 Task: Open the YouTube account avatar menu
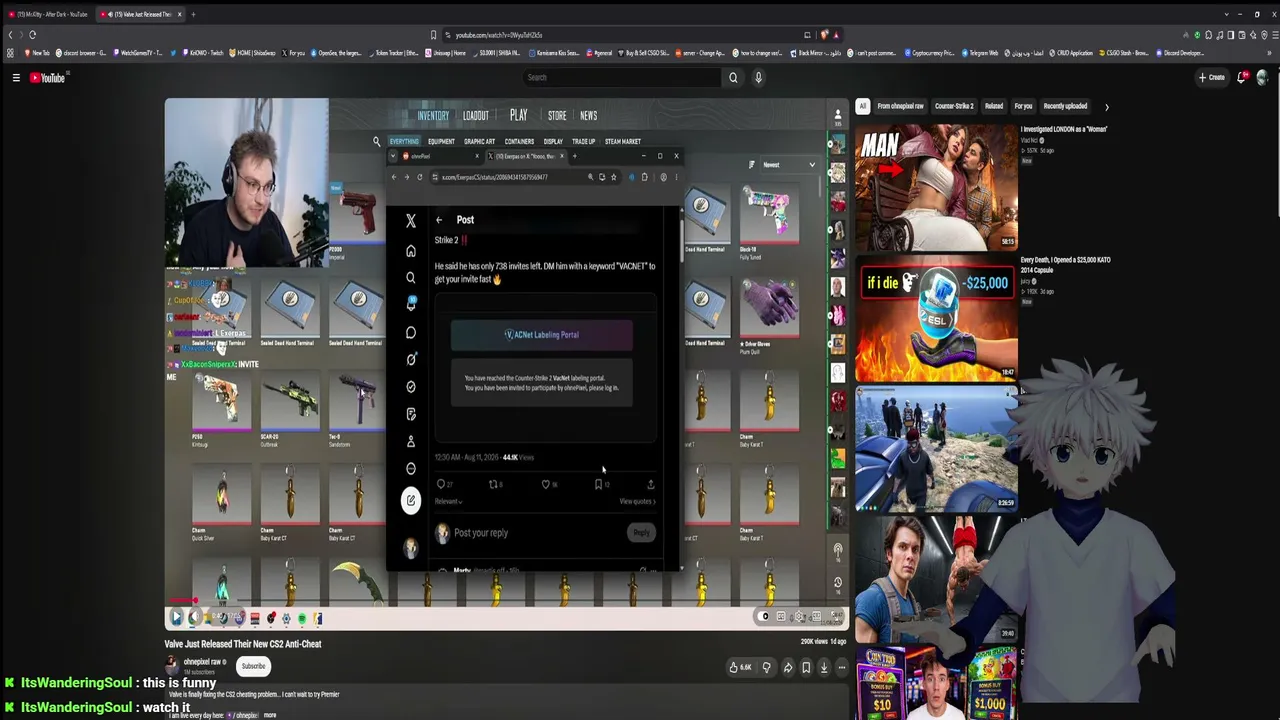coord(1262,77)
